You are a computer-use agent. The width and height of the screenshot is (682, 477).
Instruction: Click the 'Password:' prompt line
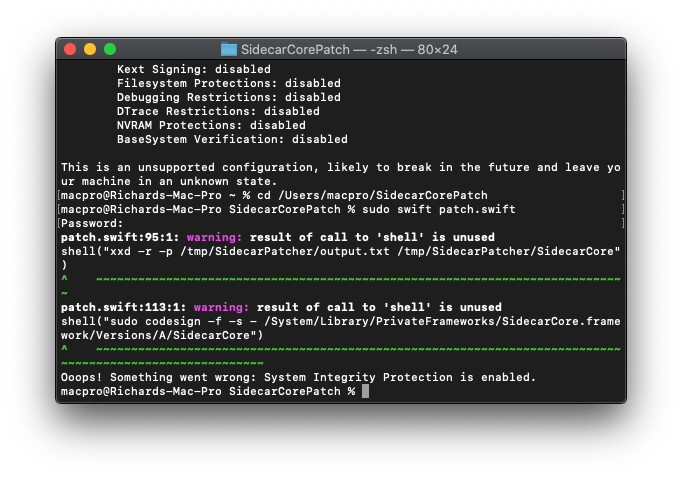point(92,223)
